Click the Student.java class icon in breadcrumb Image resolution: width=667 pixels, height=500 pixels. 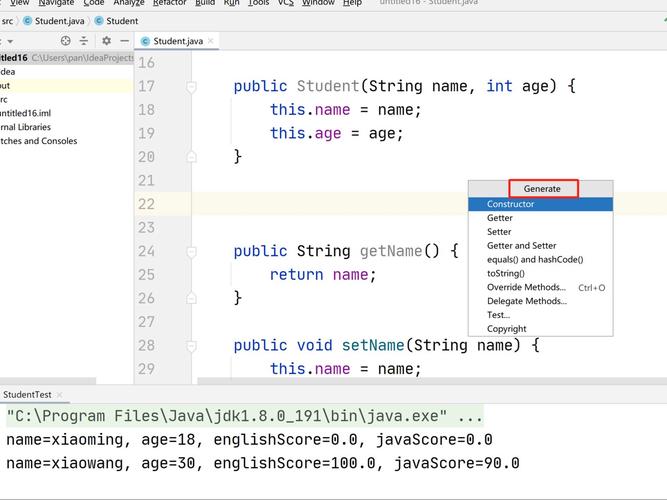(x=27, y=20)
